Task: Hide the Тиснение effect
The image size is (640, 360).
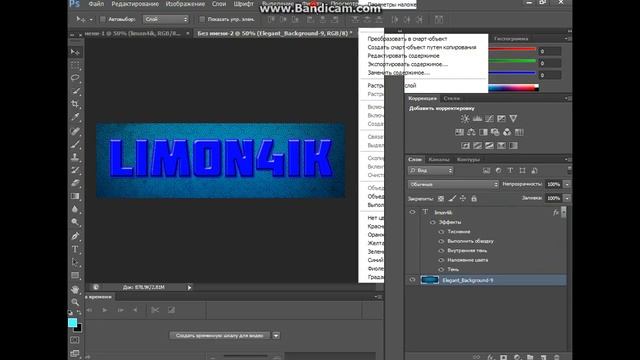Action: tap(441, 232)
